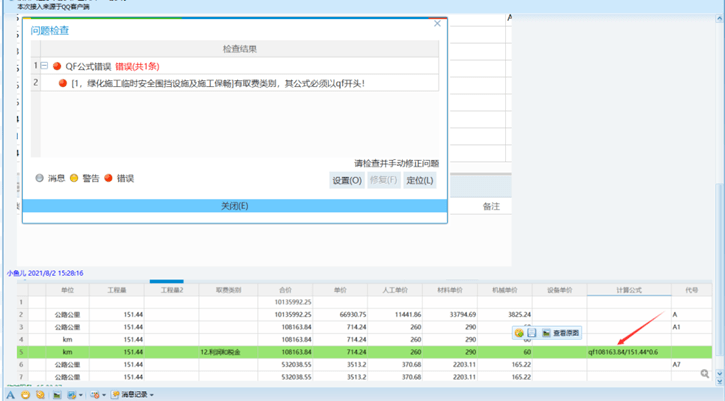This screenshot has height=401, width=725.
Task: Click the 修复(F) button
Action: point(383,180)
